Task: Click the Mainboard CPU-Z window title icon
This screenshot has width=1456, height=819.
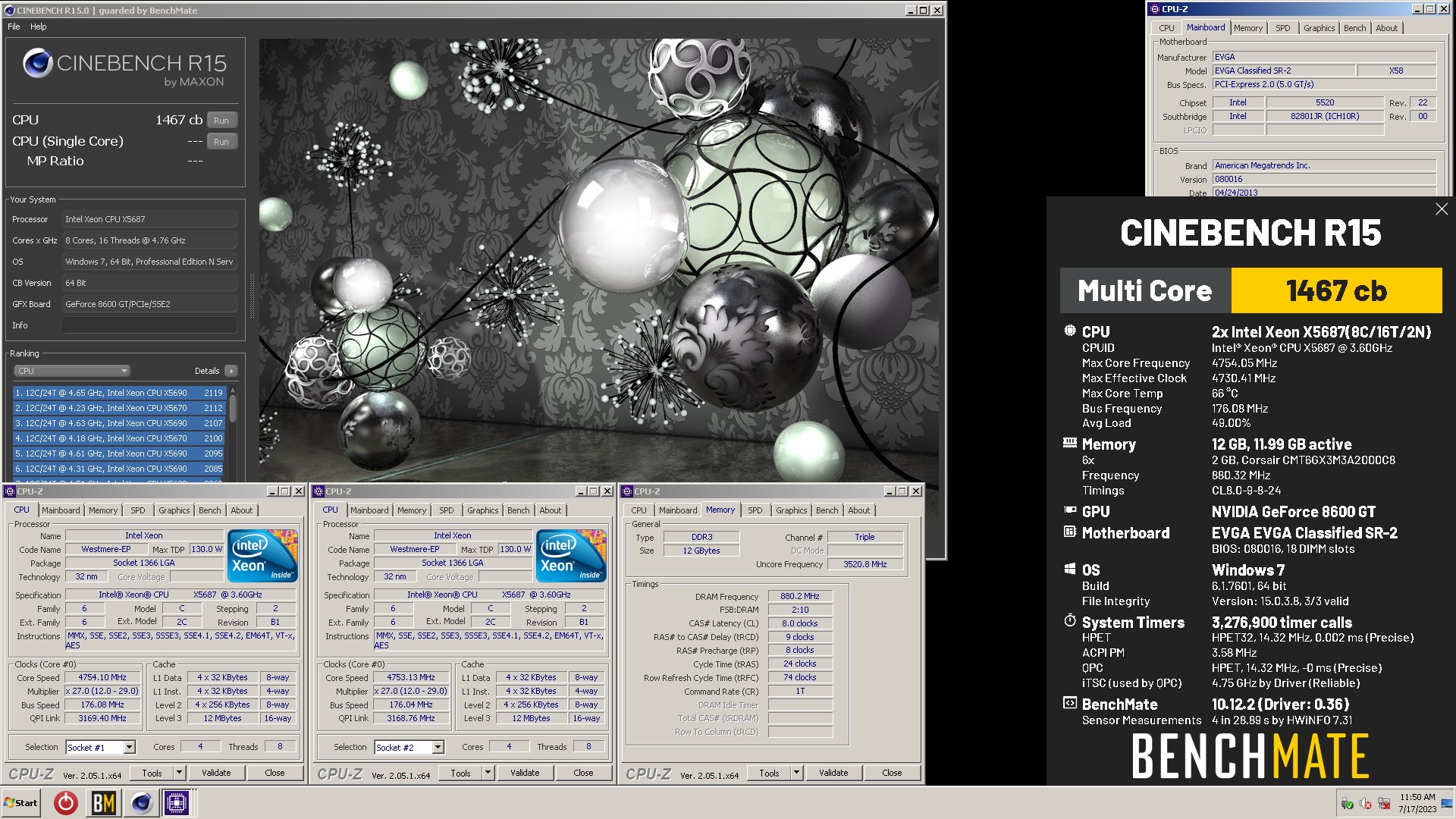Action: click(1155, 9)
